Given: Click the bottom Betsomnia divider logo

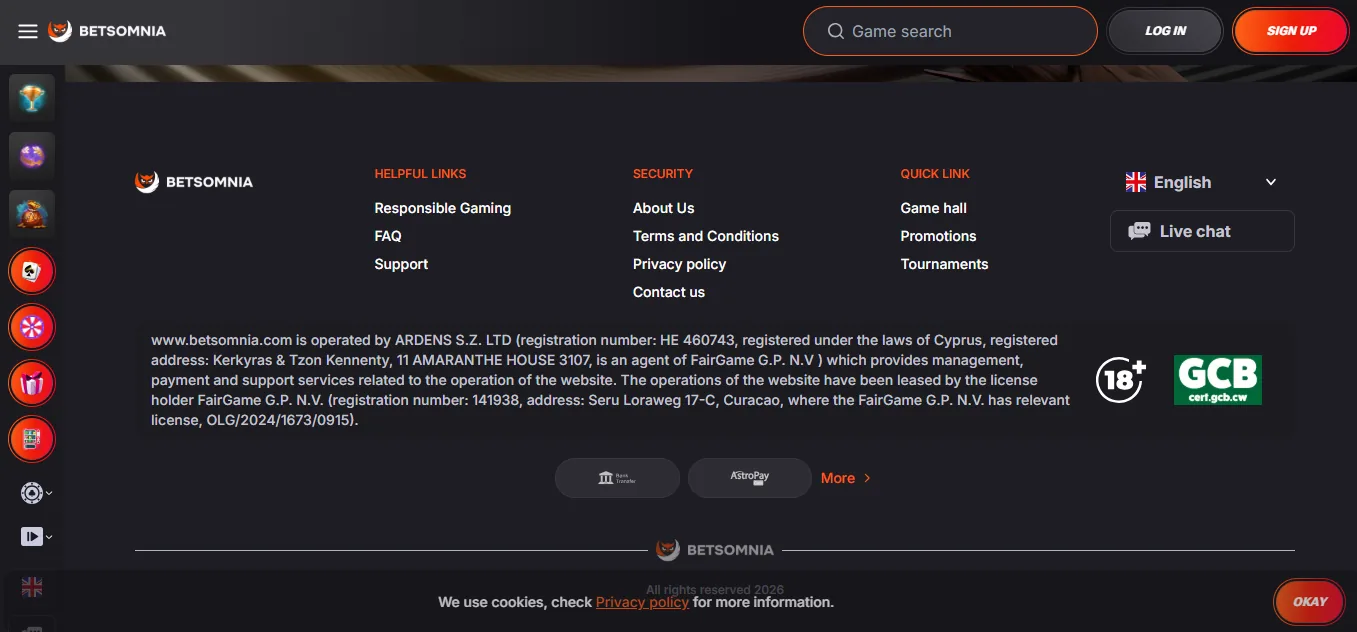Looking at the screenshot, I should point(715,550).
